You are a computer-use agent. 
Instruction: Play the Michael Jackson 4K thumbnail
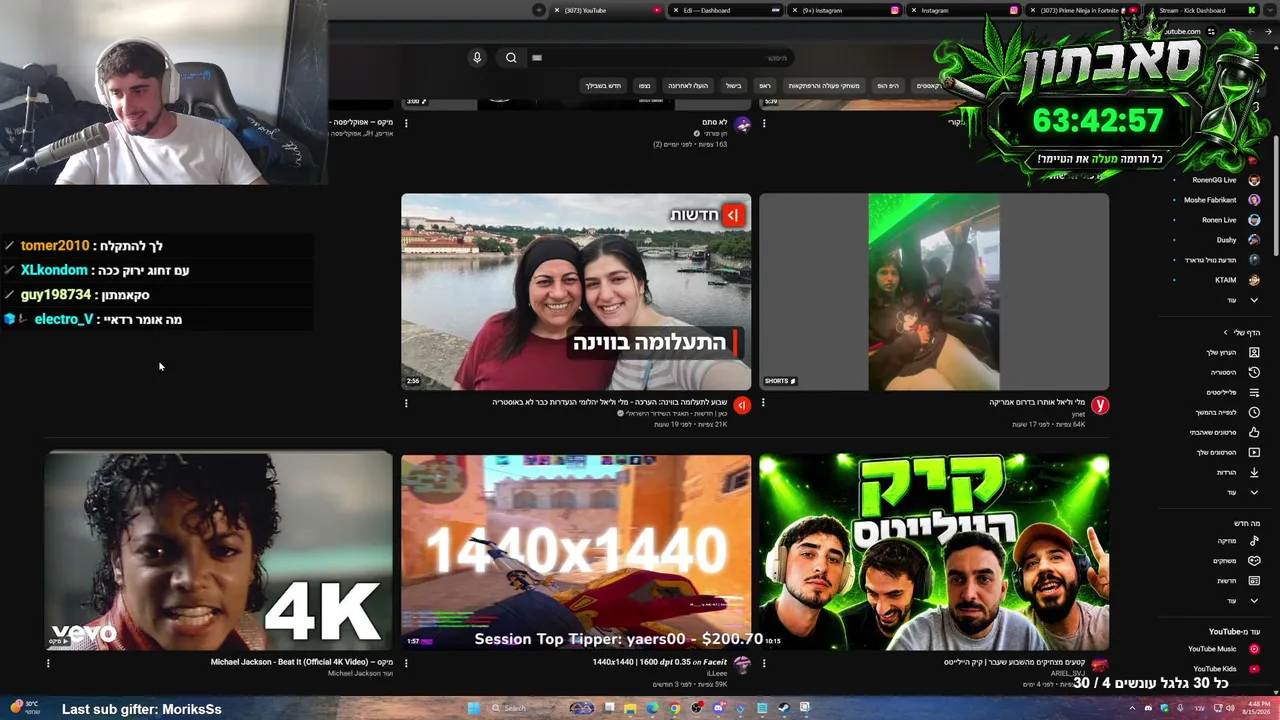click(219, 551)
